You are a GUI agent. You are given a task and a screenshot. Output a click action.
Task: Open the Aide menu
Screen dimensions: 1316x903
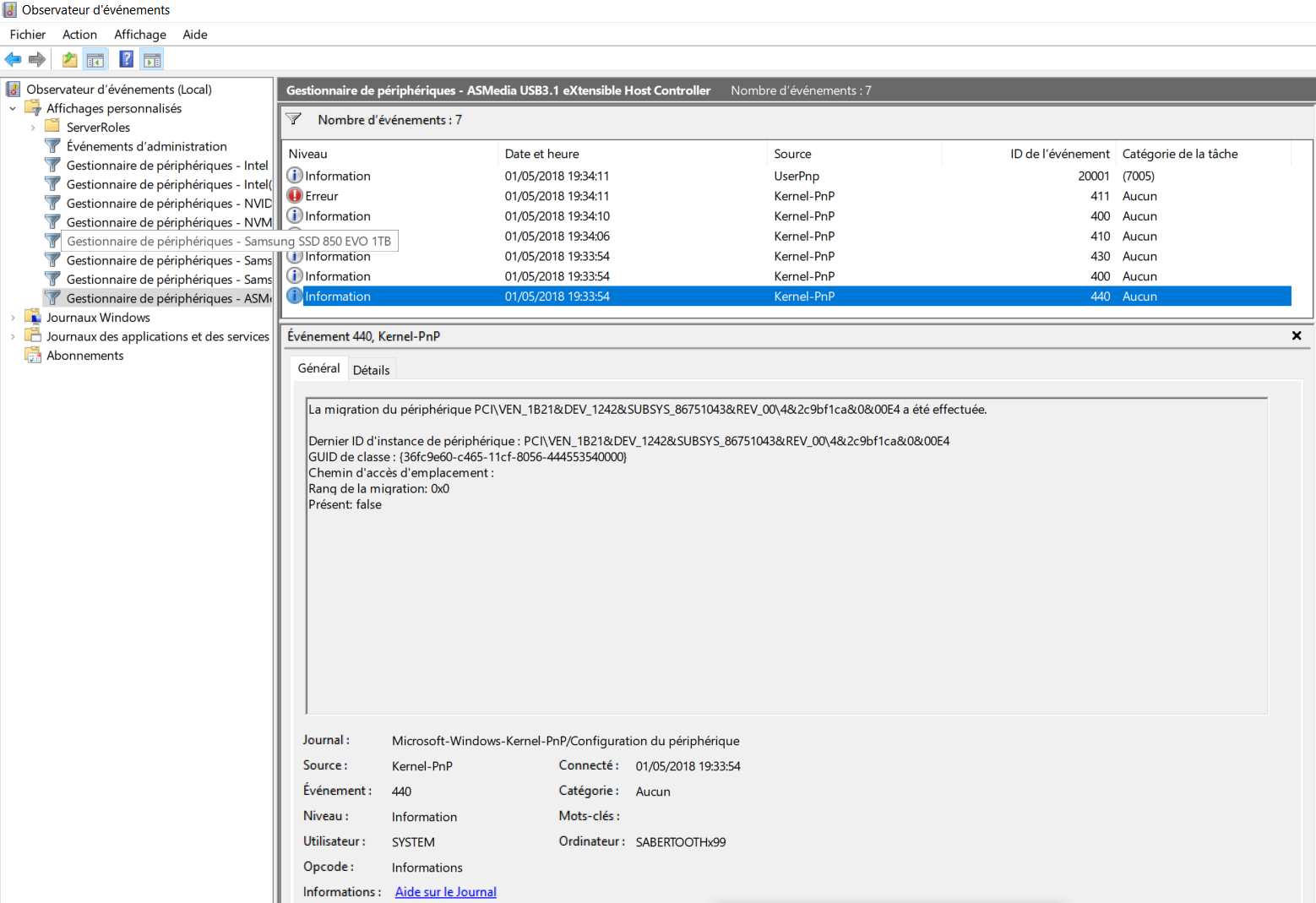[x=195, y=35]
